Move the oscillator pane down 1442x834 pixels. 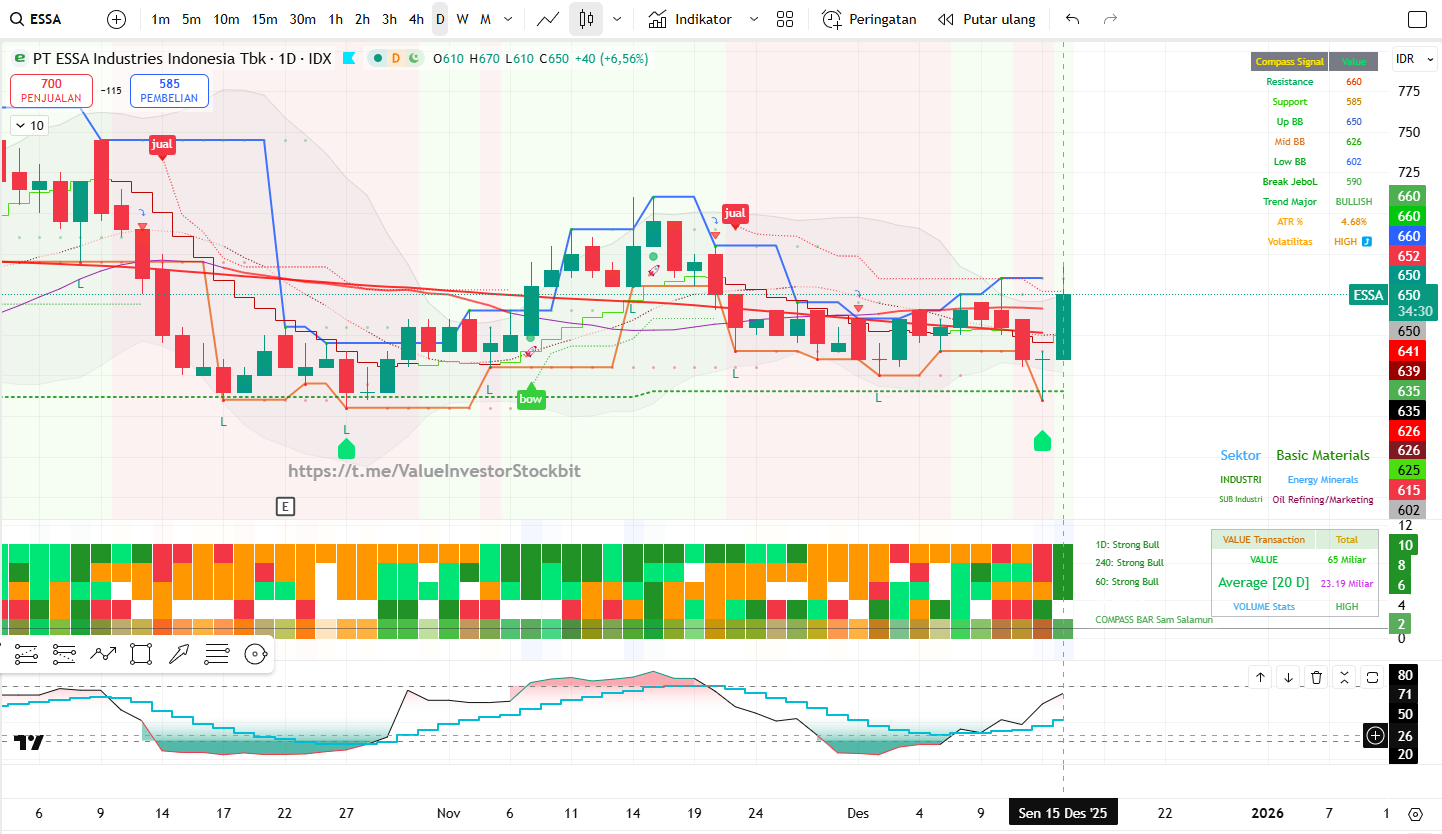(x=1289, y=677)
